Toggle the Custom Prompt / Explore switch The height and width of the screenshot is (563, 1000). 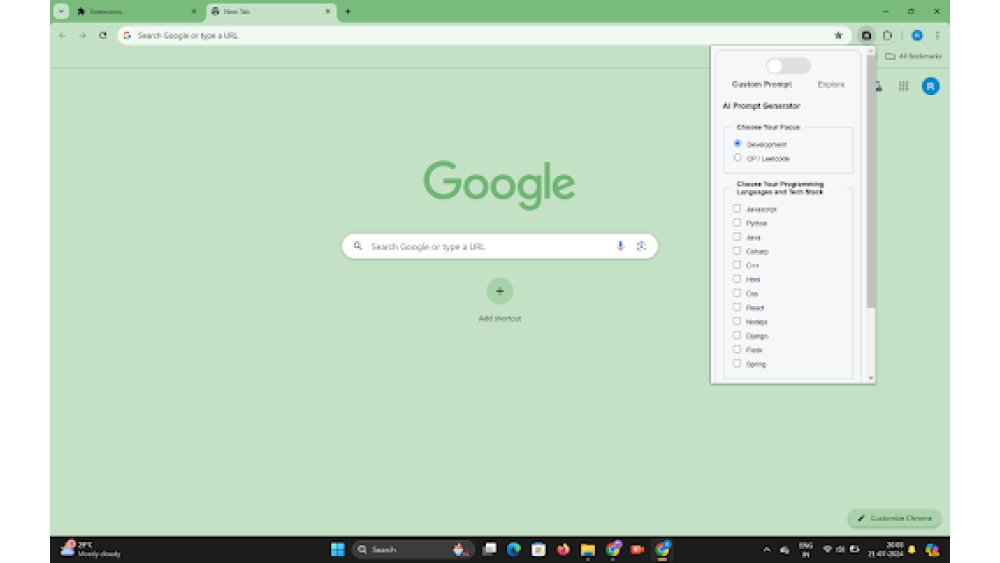(788, 66)
